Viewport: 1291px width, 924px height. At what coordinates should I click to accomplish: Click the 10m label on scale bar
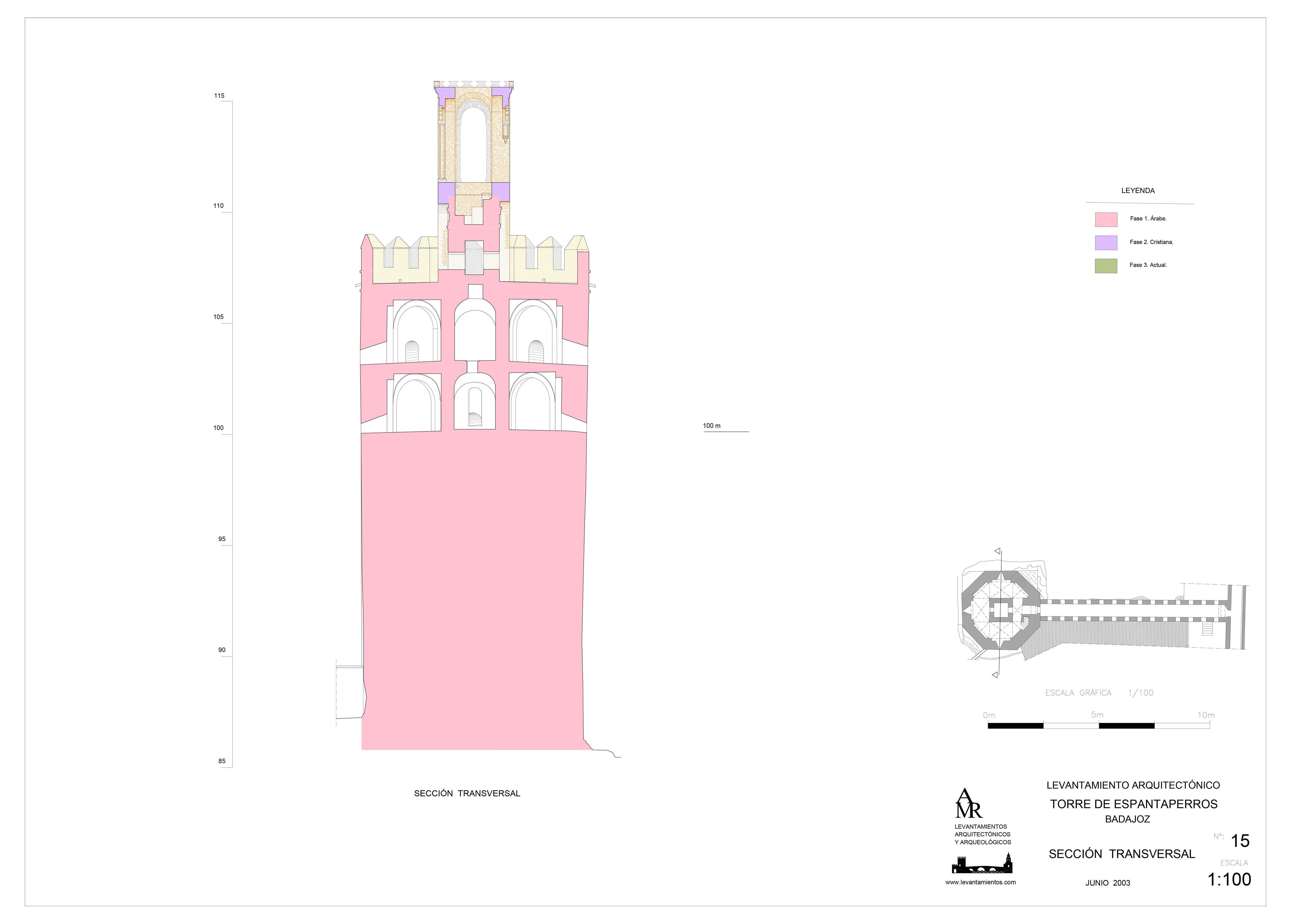coord(1206,715)
